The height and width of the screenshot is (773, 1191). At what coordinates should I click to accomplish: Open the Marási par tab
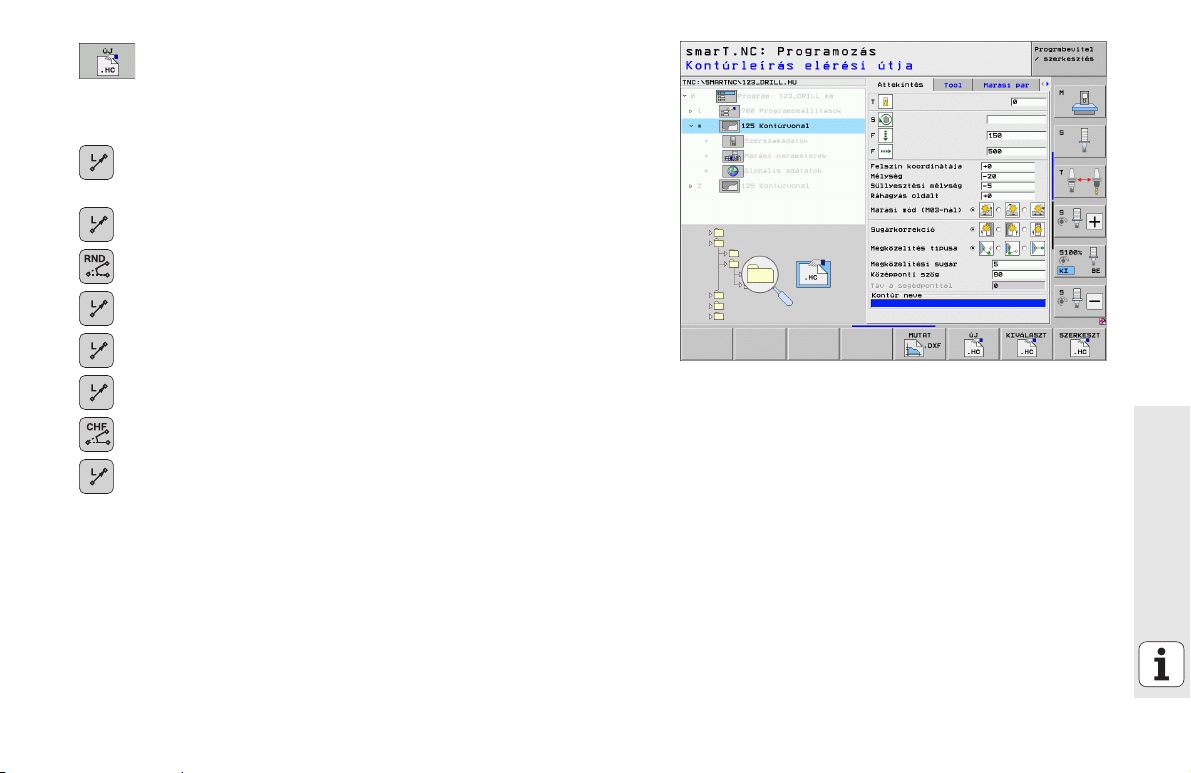1005,85
